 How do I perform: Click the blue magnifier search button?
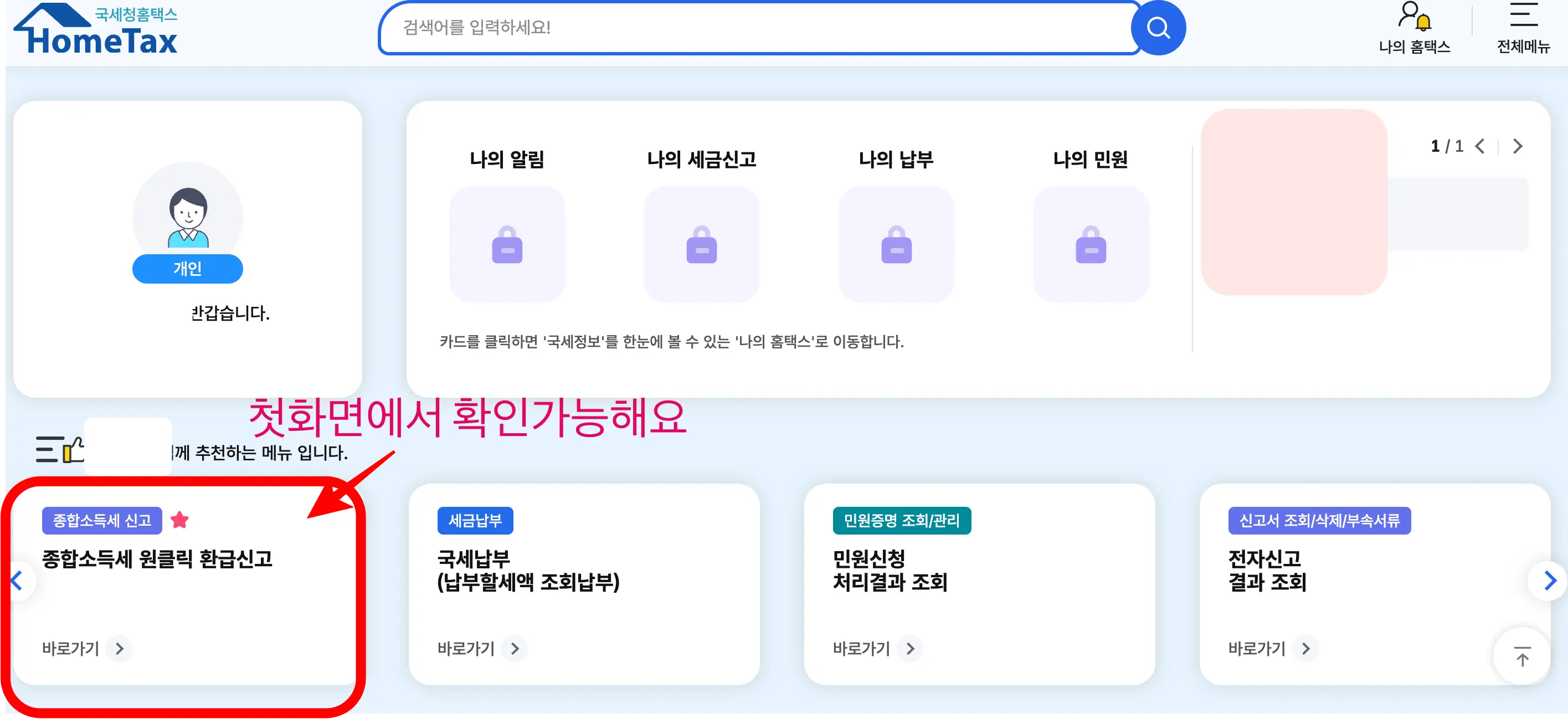point(1158,28)
